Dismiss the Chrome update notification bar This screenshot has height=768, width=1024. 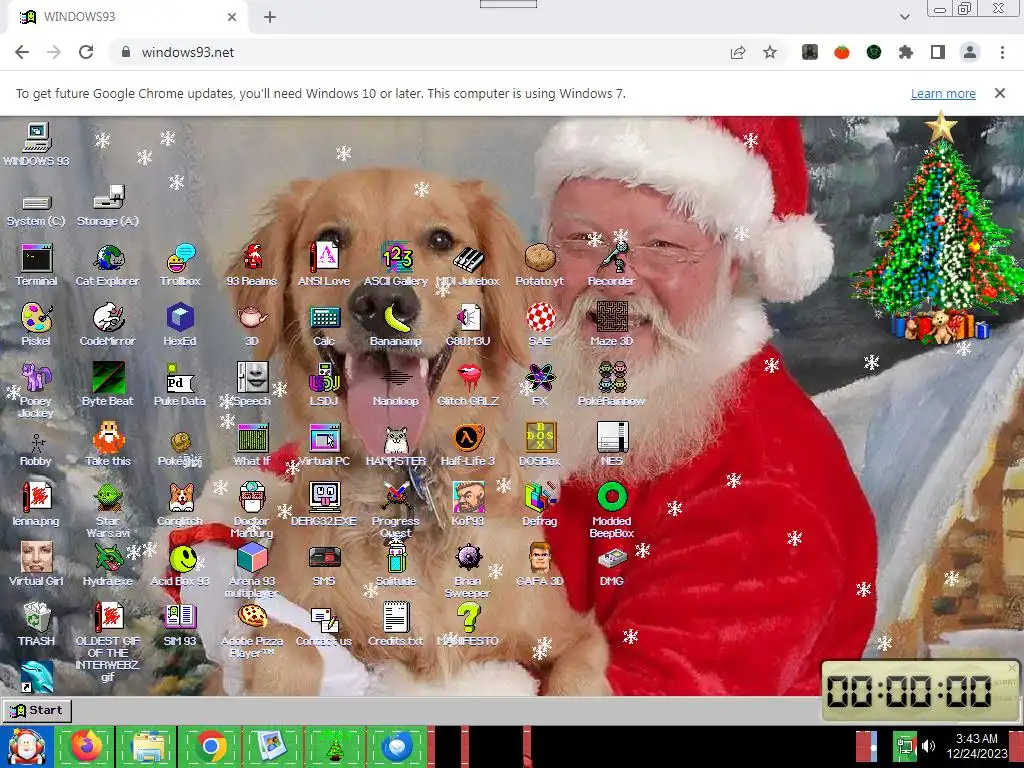tap(1000, 93)
